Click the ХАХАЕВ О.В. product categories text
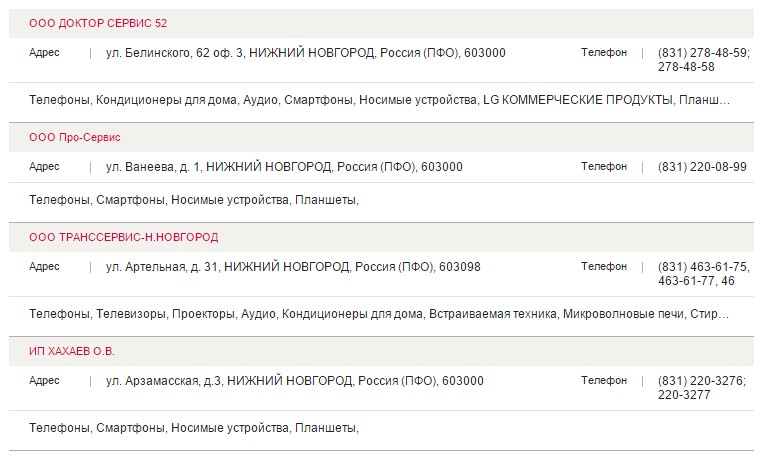The width and height of the screenshot is (765, 462). click(x=194, y=428)
